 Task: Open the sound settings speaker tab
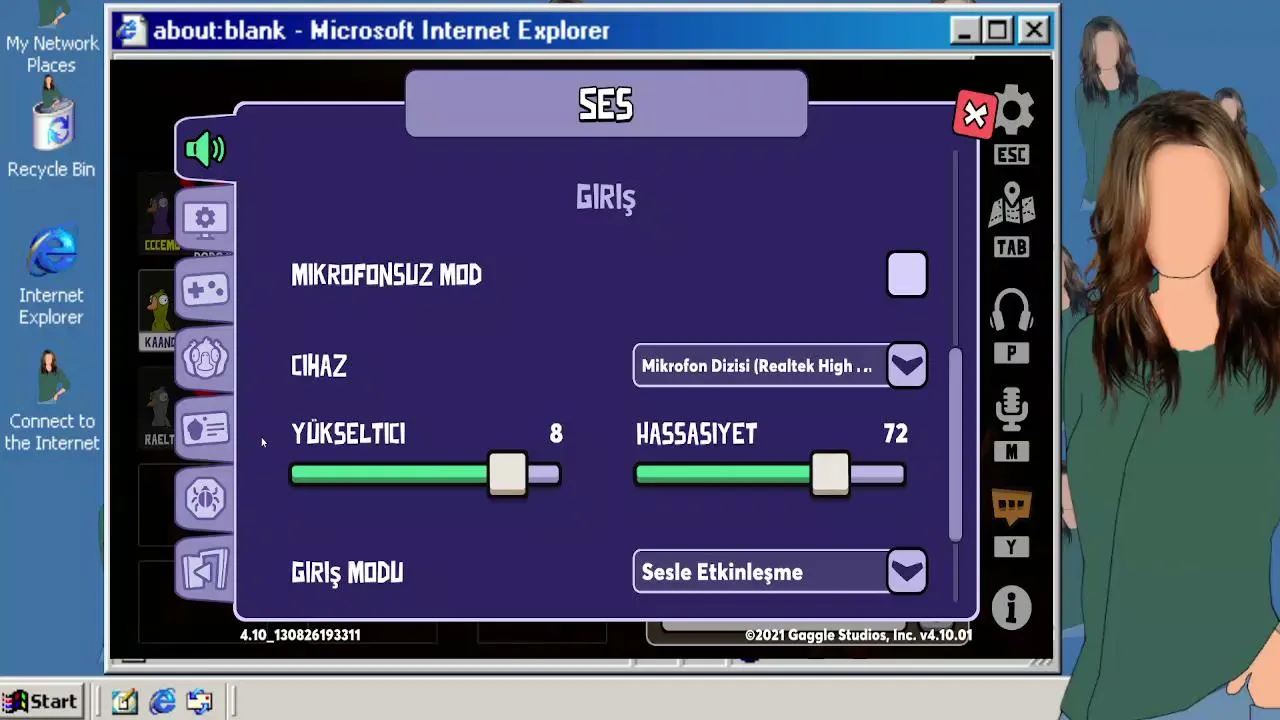[205, 150]
